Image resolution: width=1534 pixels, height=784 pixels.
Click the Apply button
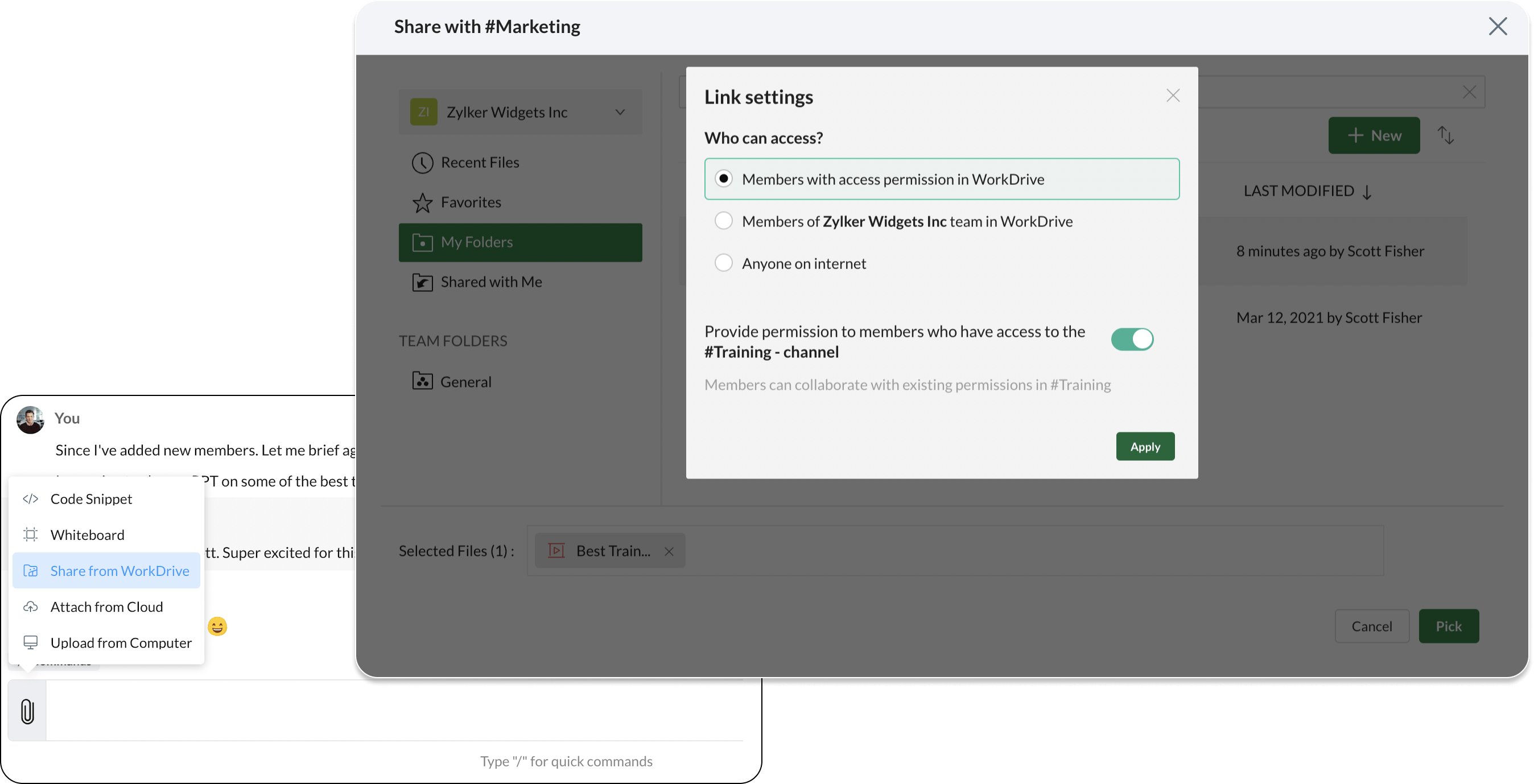1145,447
